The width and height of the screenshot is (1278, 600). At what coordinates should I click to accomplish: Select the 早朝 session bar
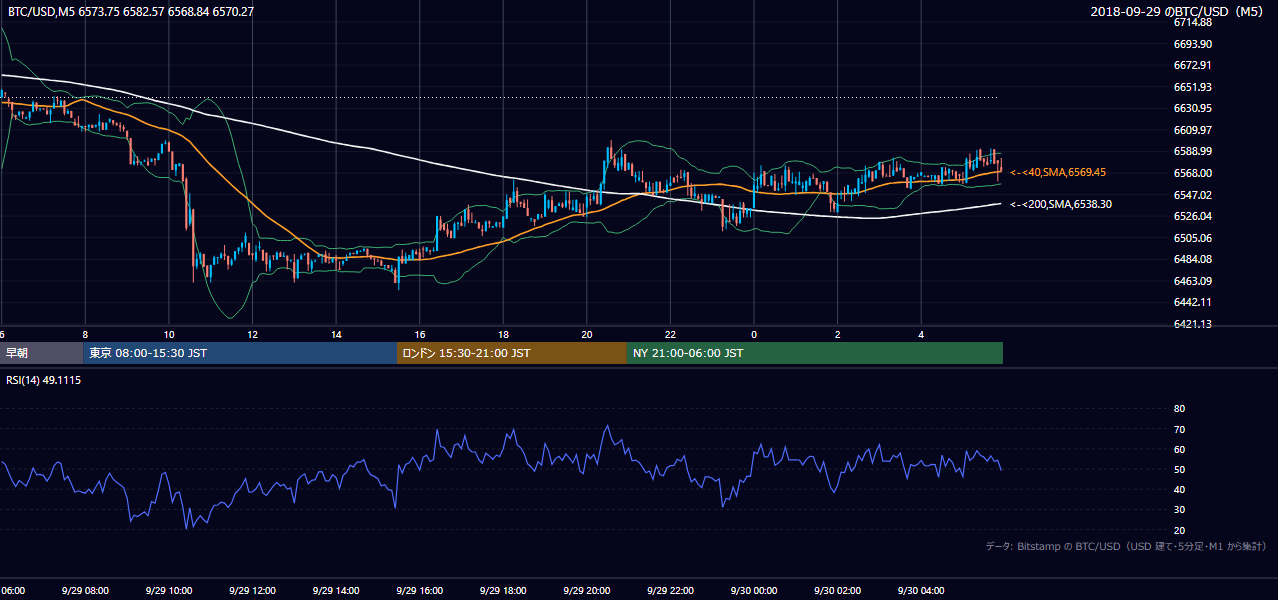click(41, 353)
